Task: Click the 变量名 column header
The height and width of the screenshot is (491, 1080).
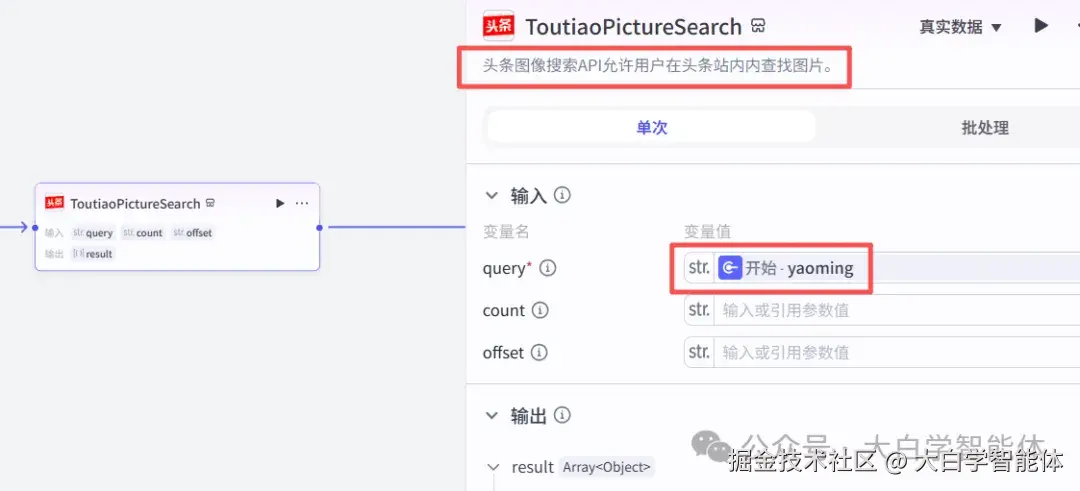Action: point(506,232)
